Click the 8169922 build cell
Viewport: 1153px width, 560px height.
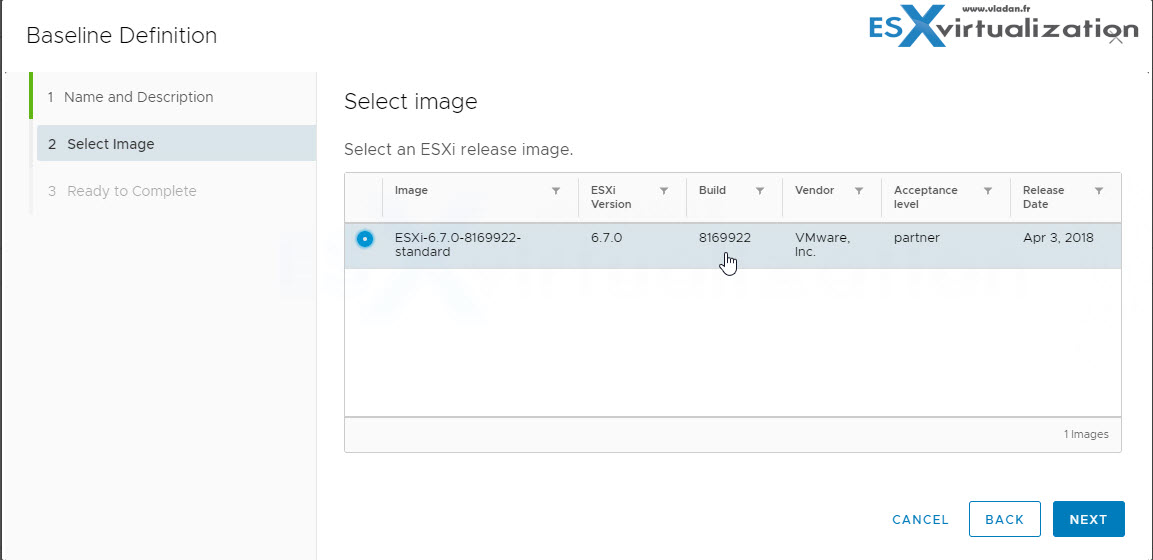pos(724,238)
